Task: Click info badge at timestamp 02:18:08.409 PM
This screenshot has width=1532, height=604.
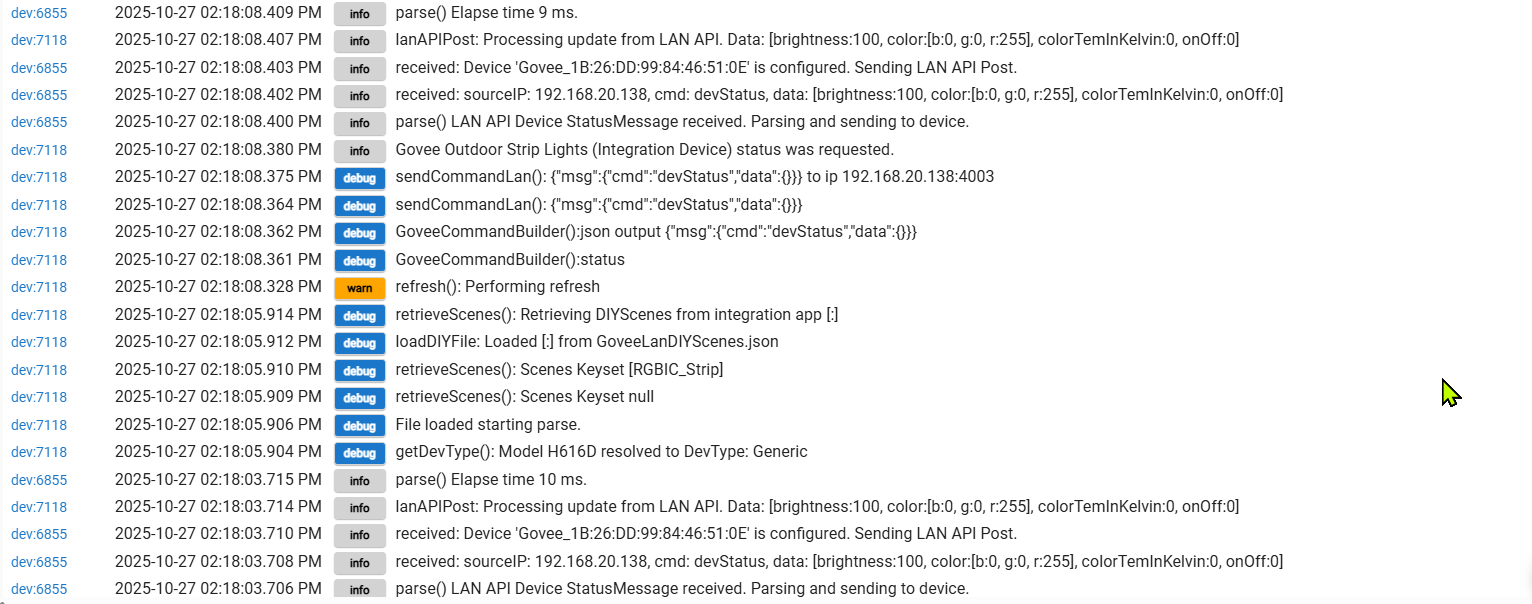Action: pos(359,14)
